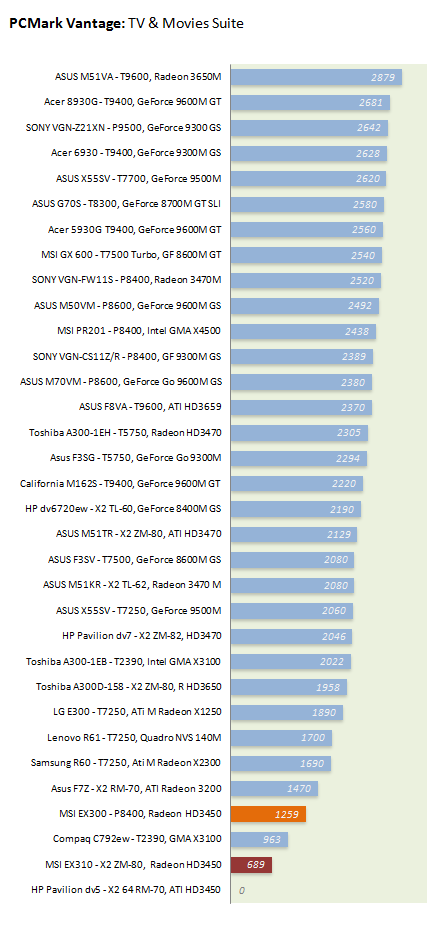Select the 'ASUS F3SV - T7500, GeForce 8600M GS' label
The width and height of the screenshot is (442, 937).
click(134, 560)
